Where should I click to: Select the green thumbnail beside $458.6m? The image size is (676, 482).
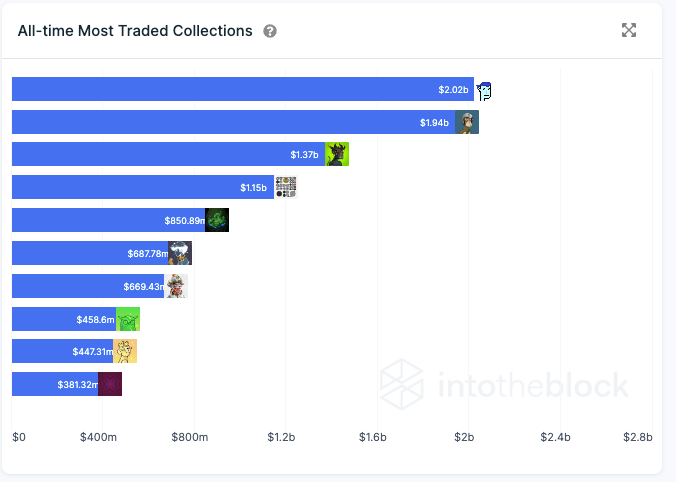(x=128, y=319)
